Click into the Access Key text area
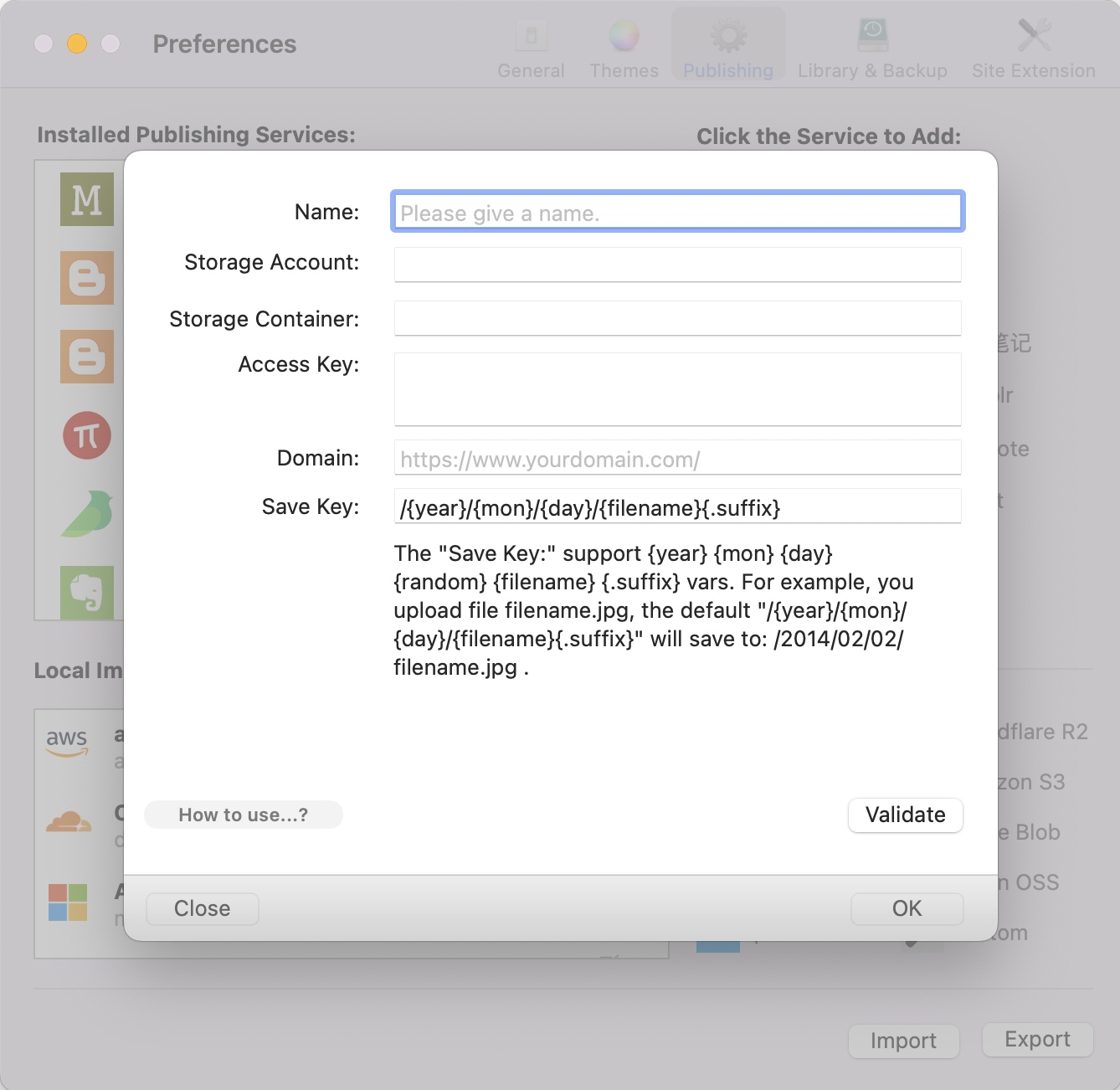1120x1090 pixels. tap(677, 389)
